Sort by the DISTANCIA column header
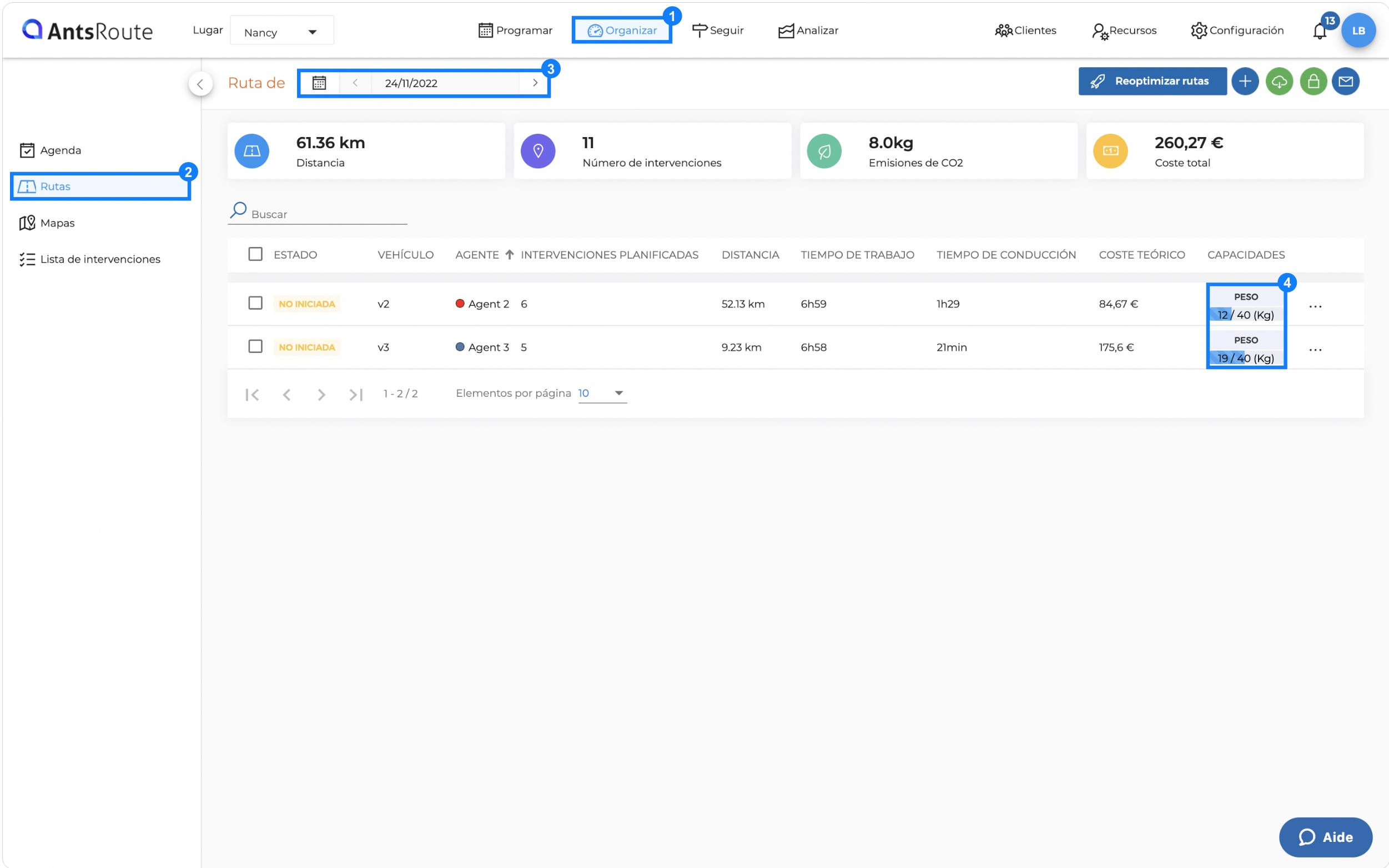Viewport: 1389px width, 868px height. 750,254
